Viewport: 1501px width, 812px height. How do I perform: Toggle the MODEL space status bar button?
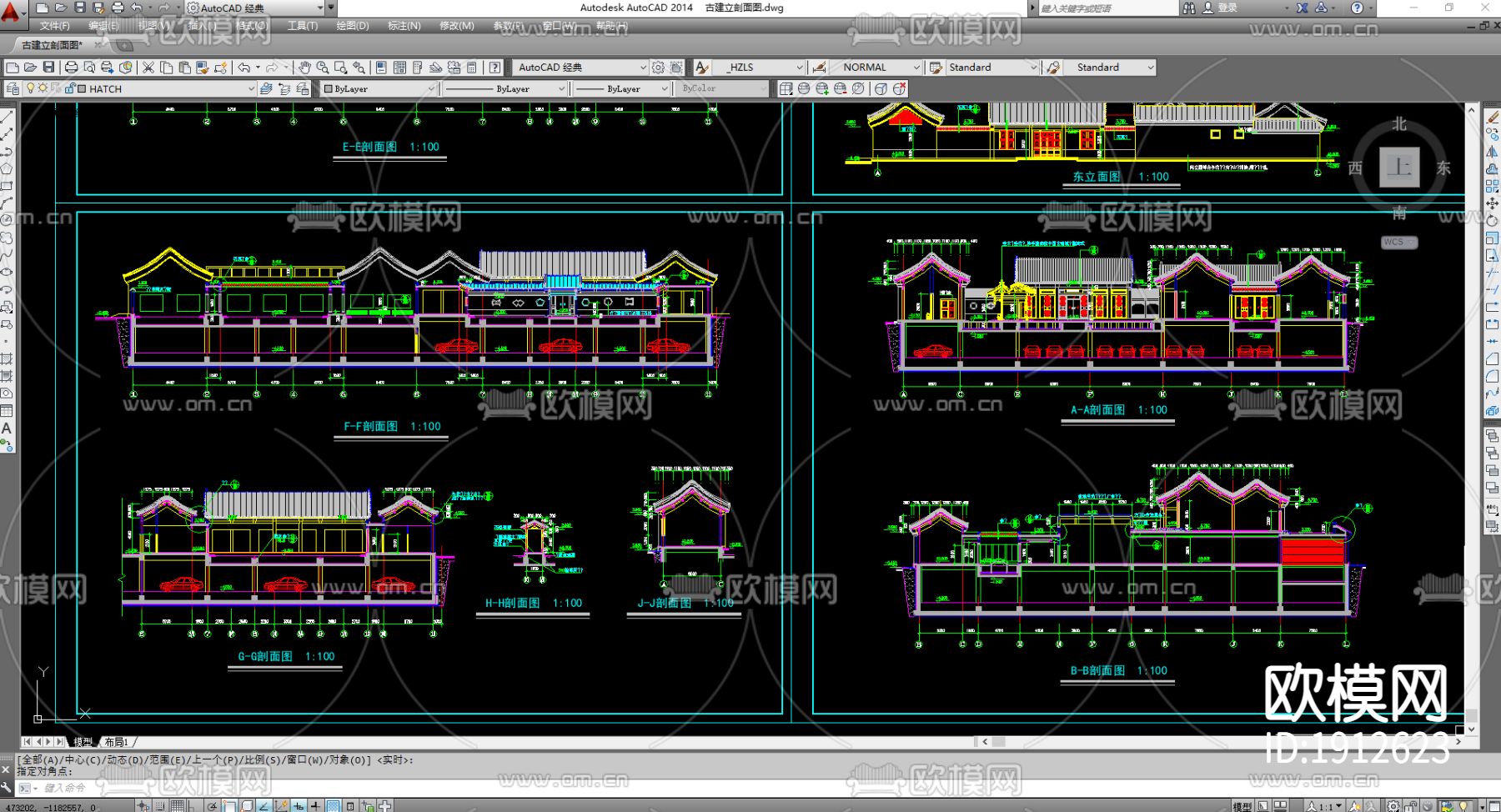1242,806
